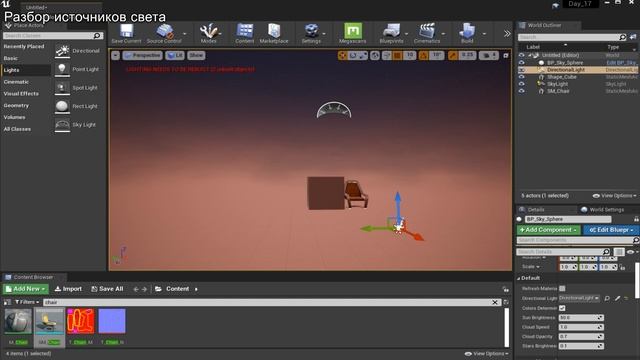Open the Show flags dropdown

pos(196,55)
